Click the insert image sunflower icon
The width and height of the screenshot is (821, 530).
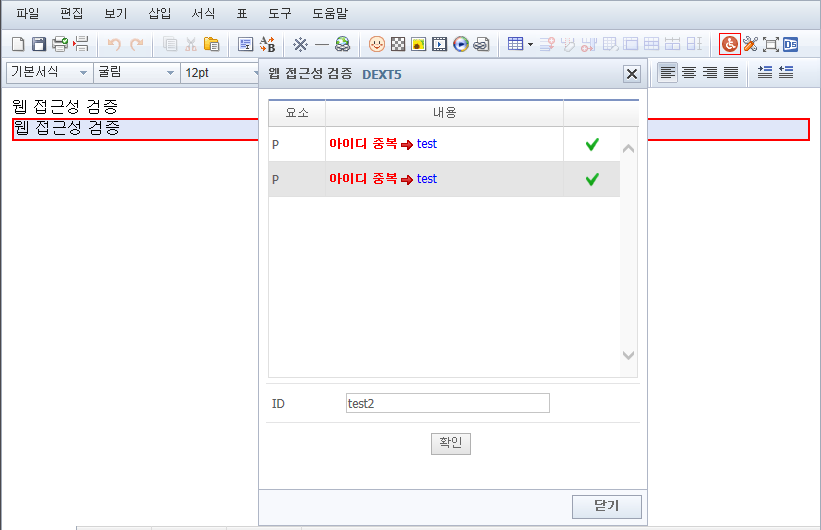pyautogui.click(x=418, y=44)
